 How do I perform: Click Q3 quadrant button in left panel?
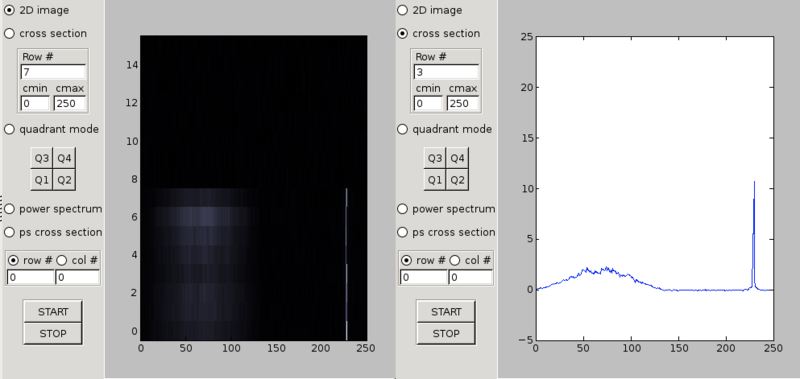point(42,158)
